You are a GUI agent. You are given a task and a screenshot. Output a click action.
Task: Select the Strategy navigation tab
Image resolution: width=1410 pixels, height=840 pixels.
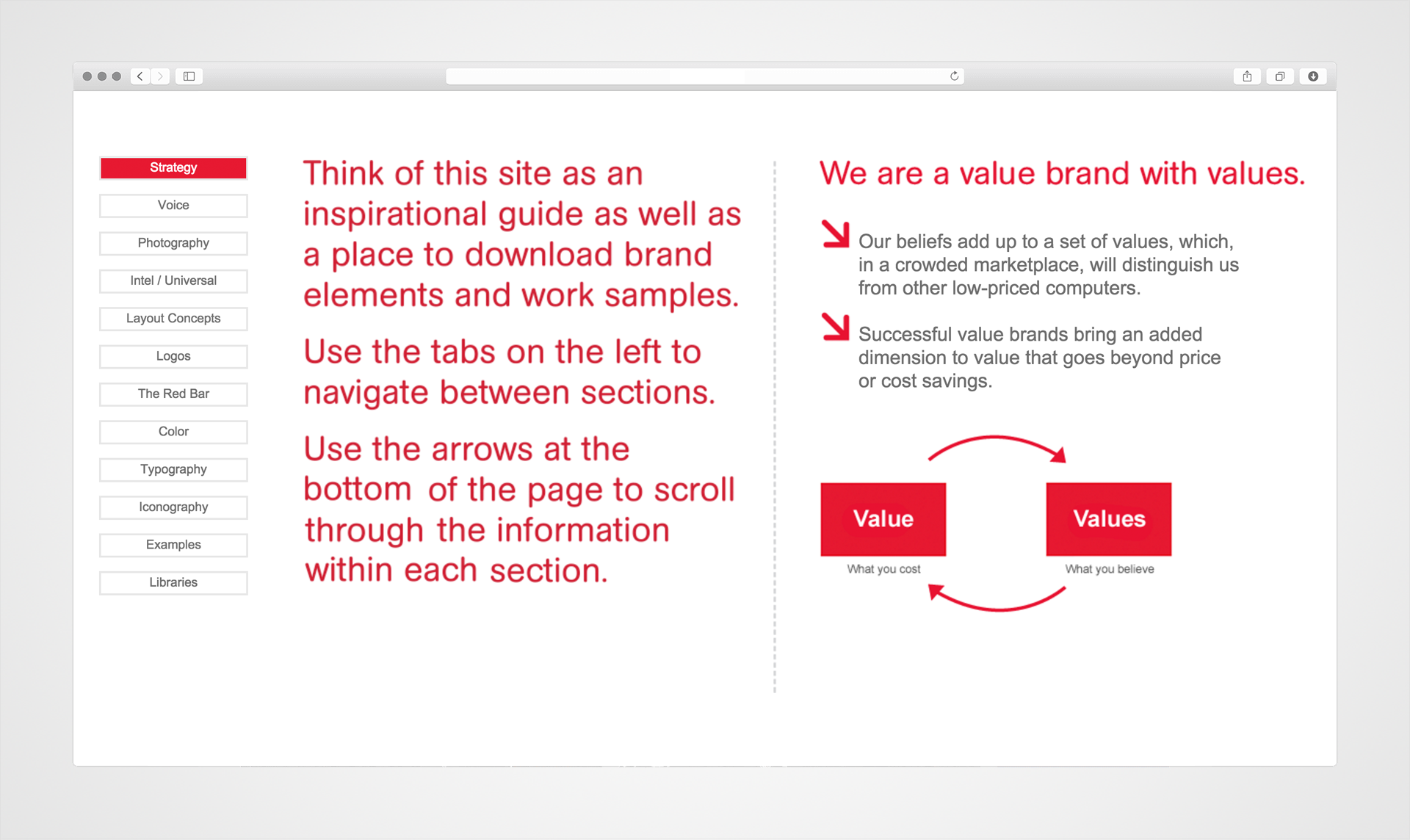point(172,168)
